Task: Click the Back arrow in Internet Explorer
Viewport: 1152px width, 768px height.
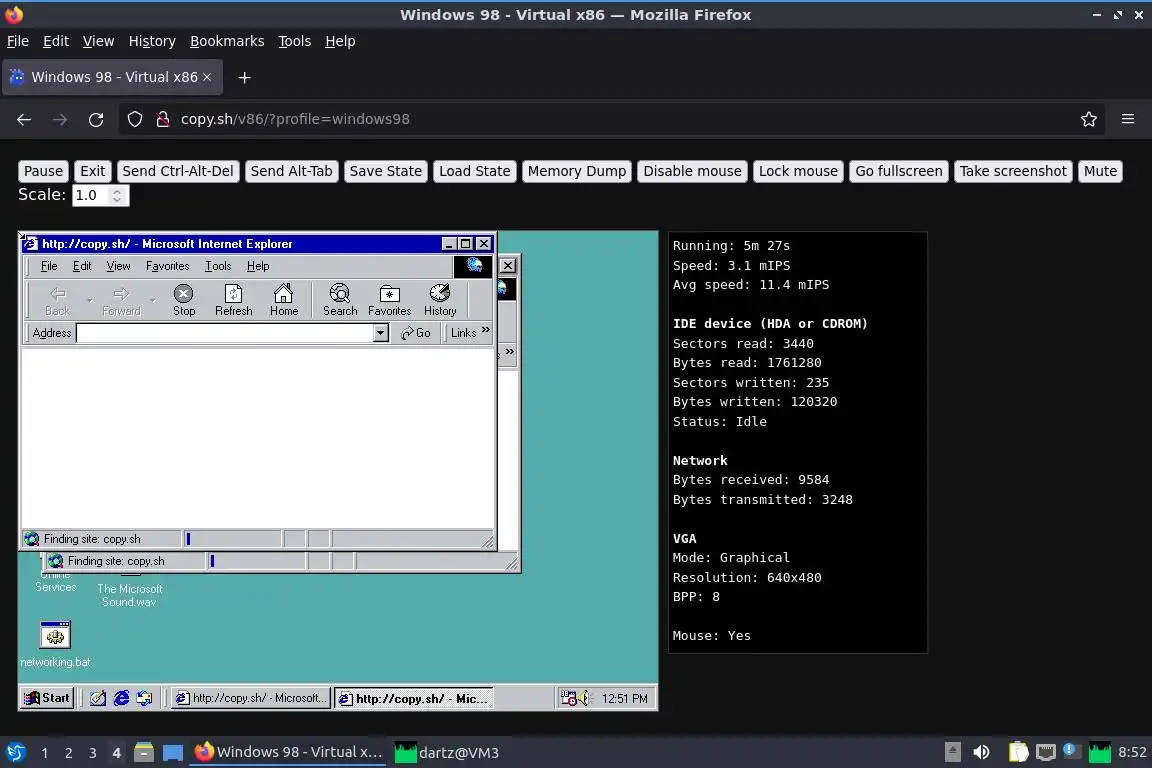Action: point(57,301)
